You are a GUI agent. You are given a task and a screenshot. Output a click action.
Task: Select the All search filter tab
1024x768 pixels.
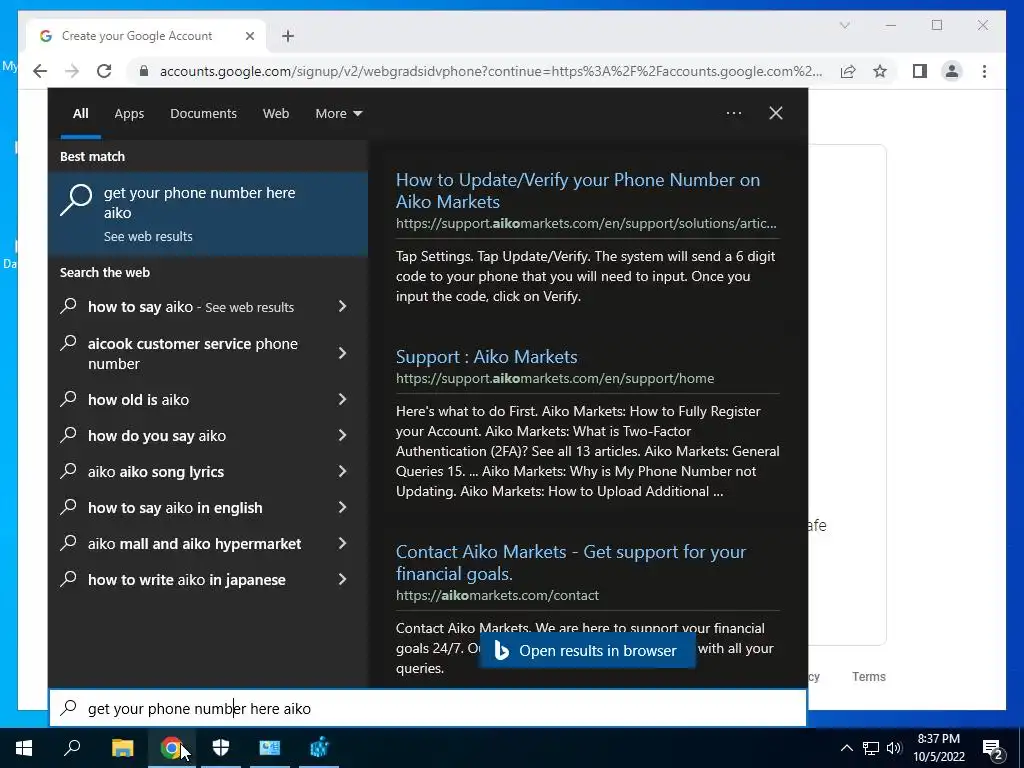(x=80, y=114)
